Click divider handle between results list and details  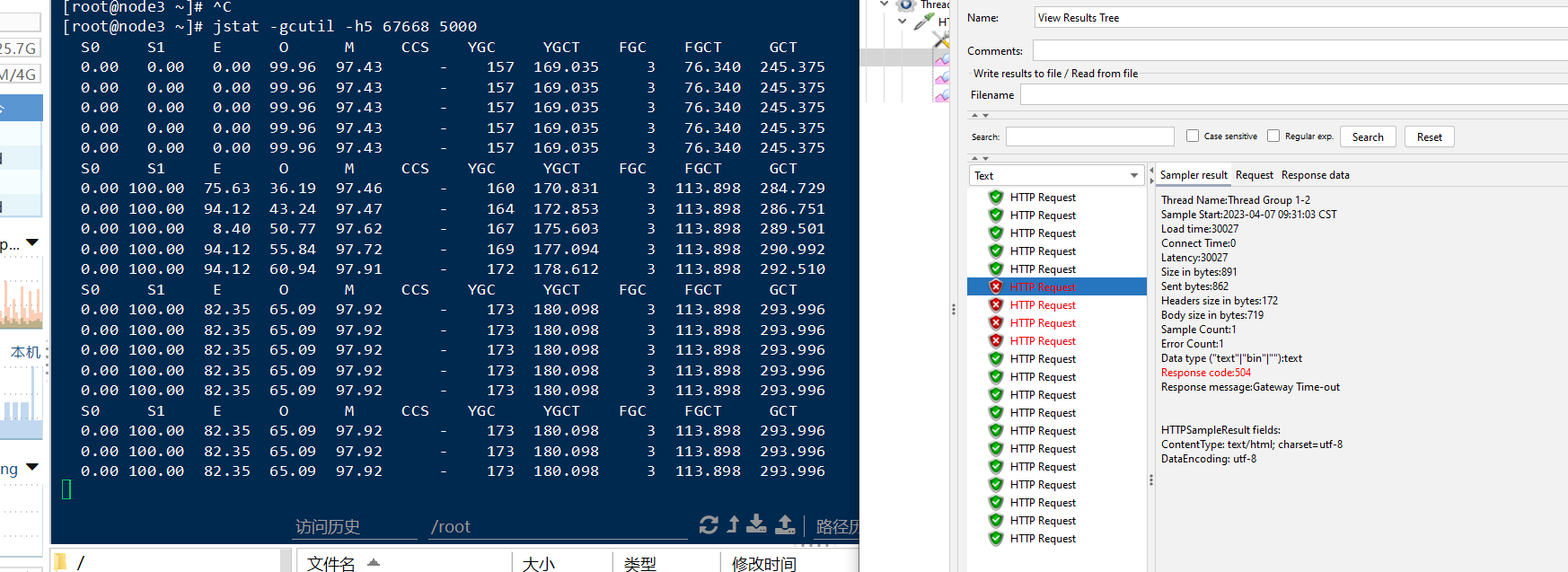1150,480
